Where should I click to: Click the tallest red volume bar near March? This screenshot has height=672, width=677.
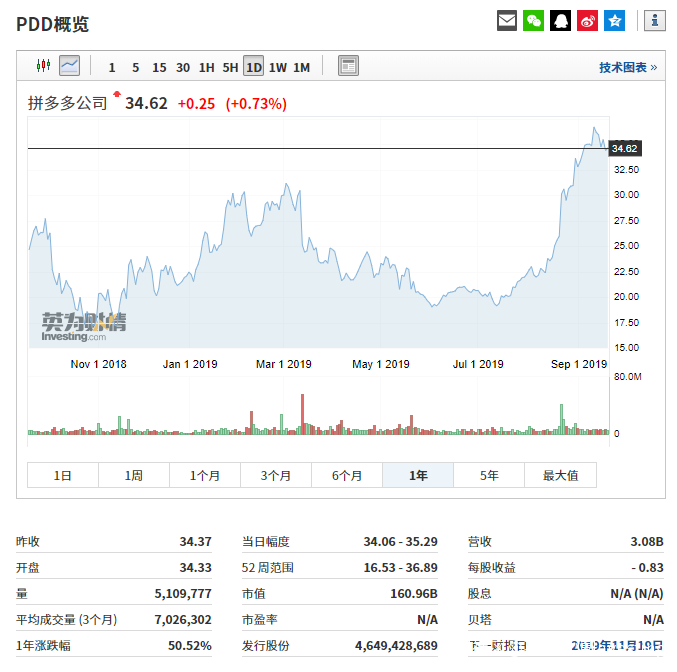coord(302,414)
